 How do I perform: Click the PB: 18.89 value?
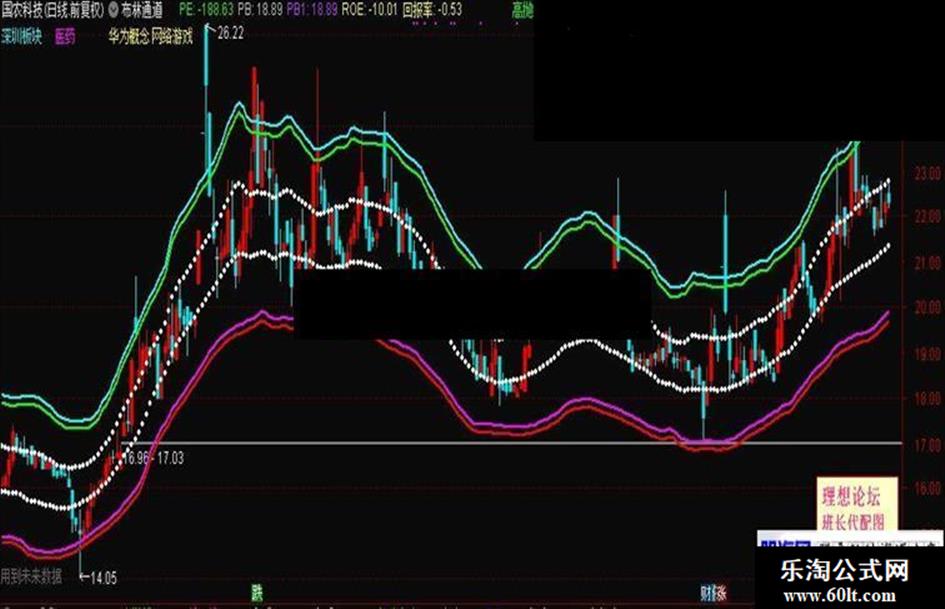pos(260,10)
